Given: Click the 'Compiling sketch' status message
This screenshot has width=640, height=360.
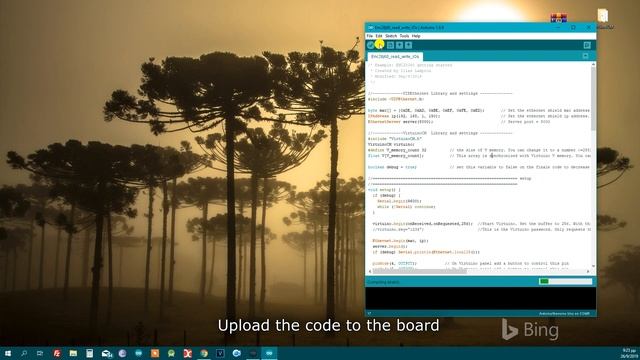Looking at the screenshot, I should [383, 282].
